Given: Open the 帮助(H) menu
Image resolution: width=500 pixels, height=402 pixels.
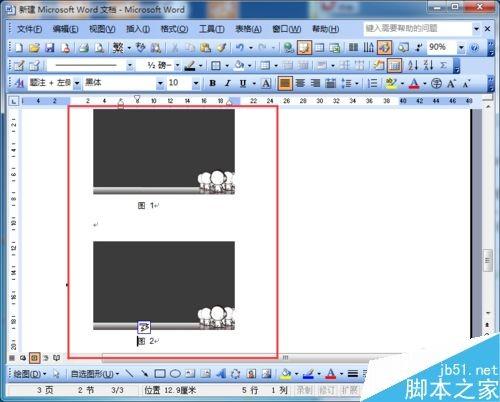Looking at the screenshot, I should (x=325, y=29).
